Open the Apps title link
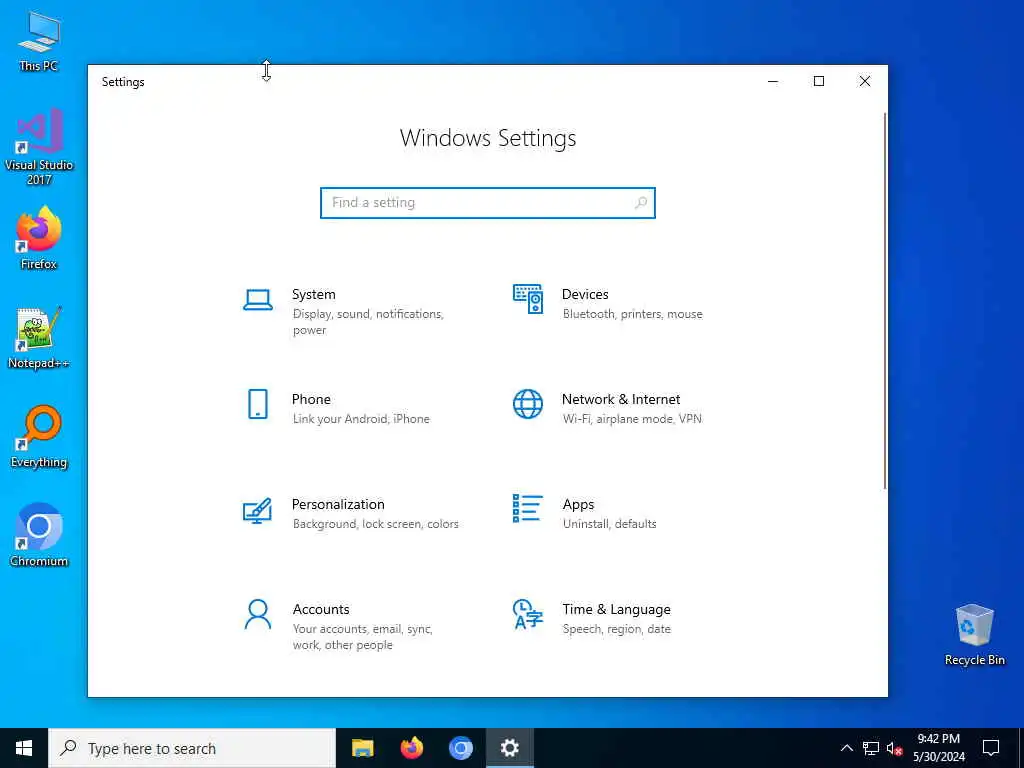This screenshot has height=768, width=1024. point(579,504)
